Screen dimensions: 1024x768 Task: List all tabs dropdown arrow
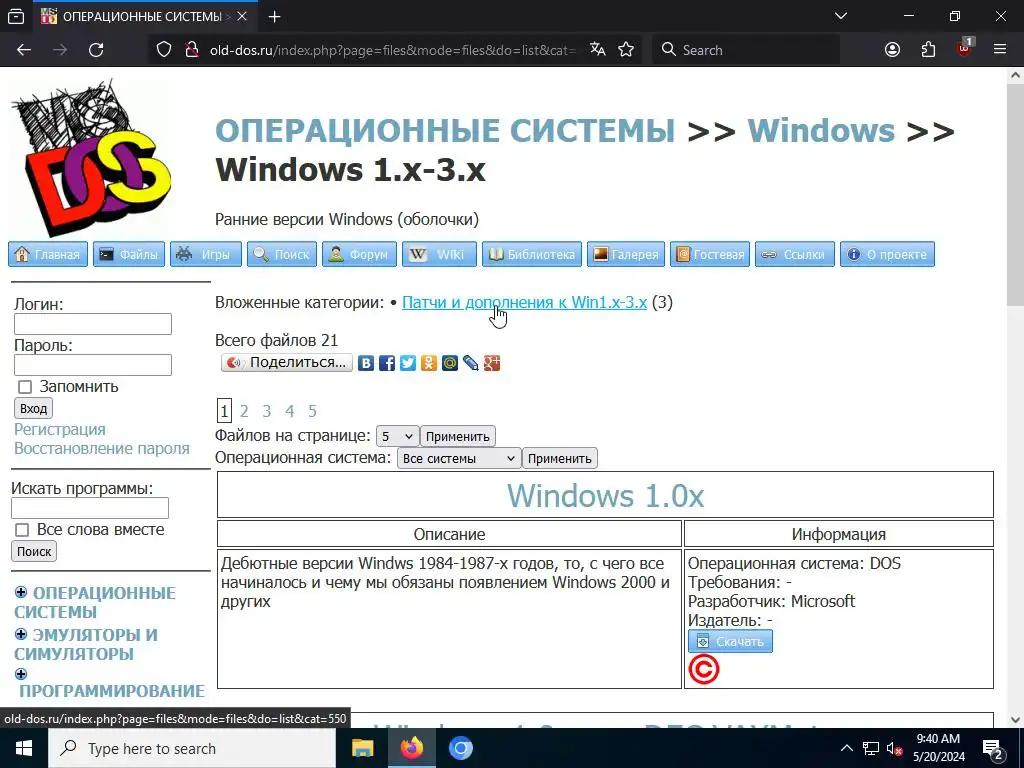[841, 16]
